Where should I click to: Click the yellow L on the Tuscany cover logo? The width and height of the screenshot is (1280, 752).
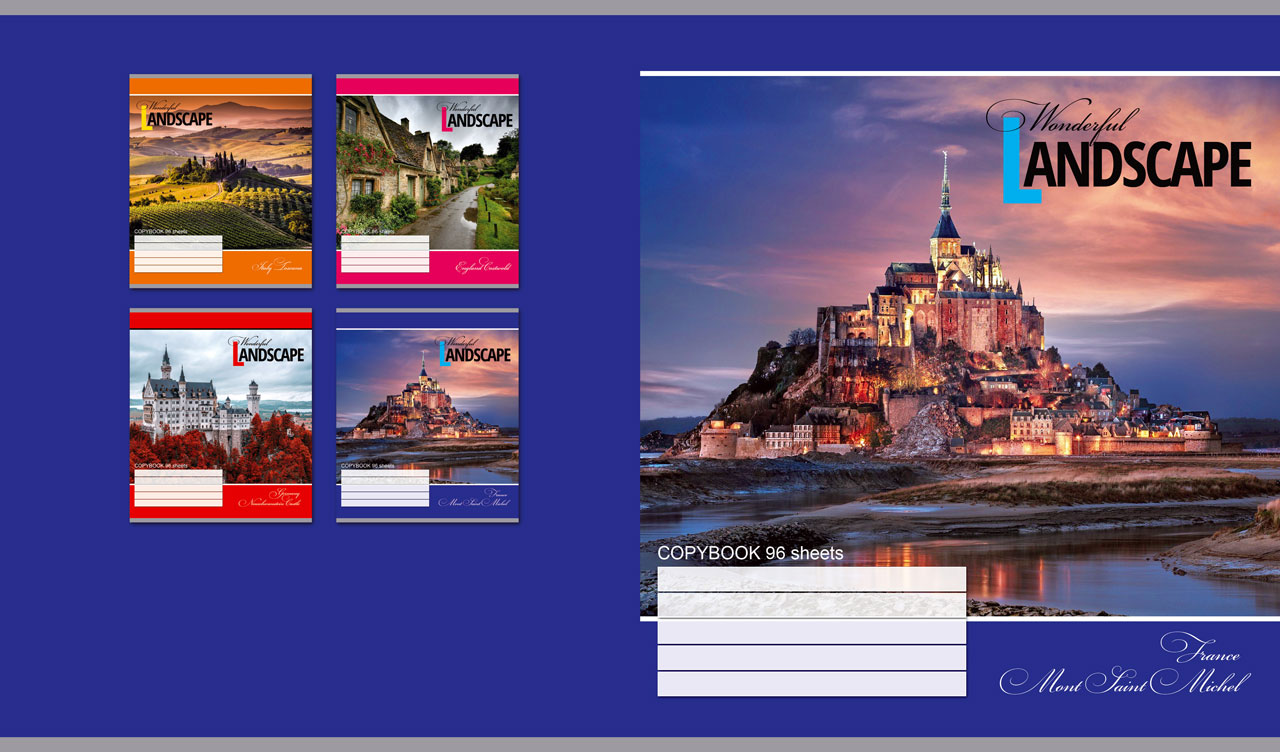click(x=146, y=119)
